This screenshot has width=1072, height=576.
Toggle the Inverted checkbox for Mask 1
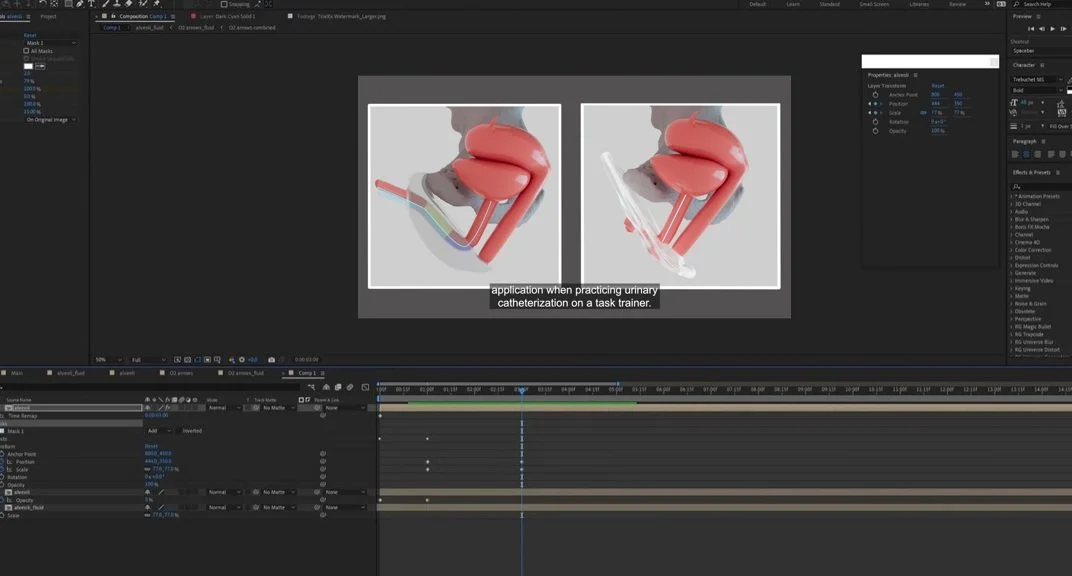point(178,431)
